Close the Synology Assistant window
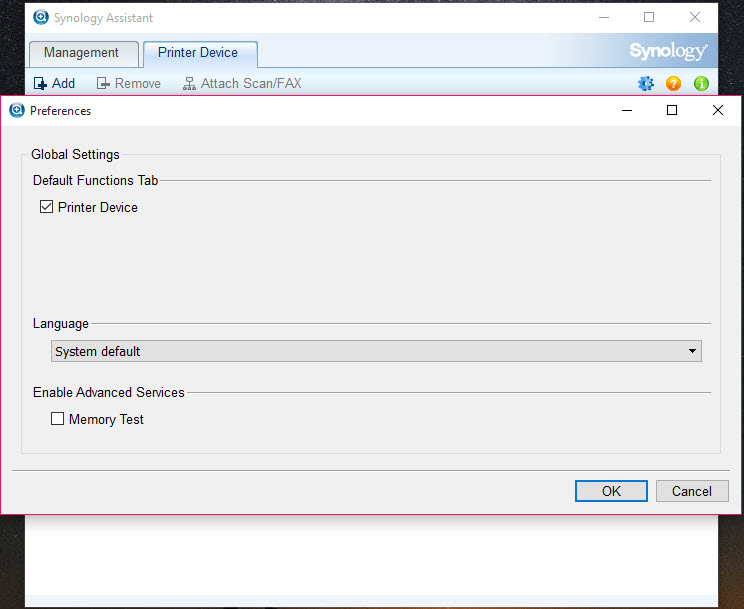The image size is (744, 609). (695, 18)
